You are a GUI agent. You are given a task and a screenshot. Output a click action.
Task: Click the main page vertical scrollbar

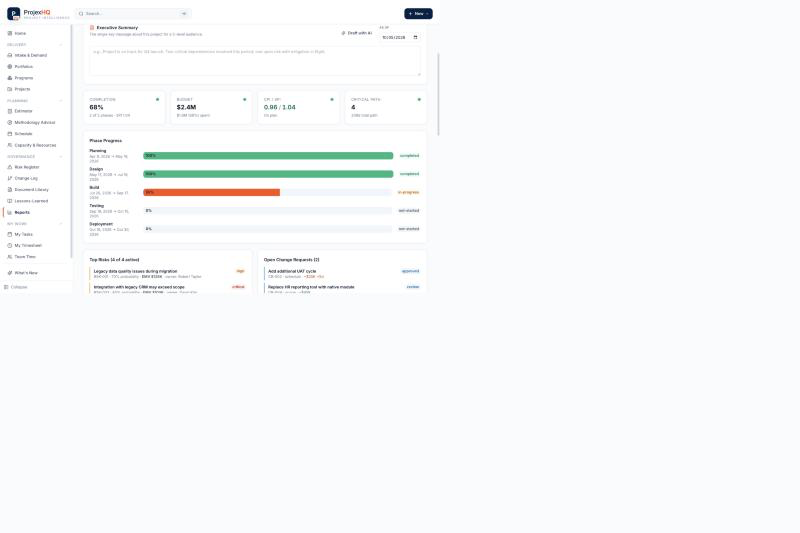tap(438, 94)
